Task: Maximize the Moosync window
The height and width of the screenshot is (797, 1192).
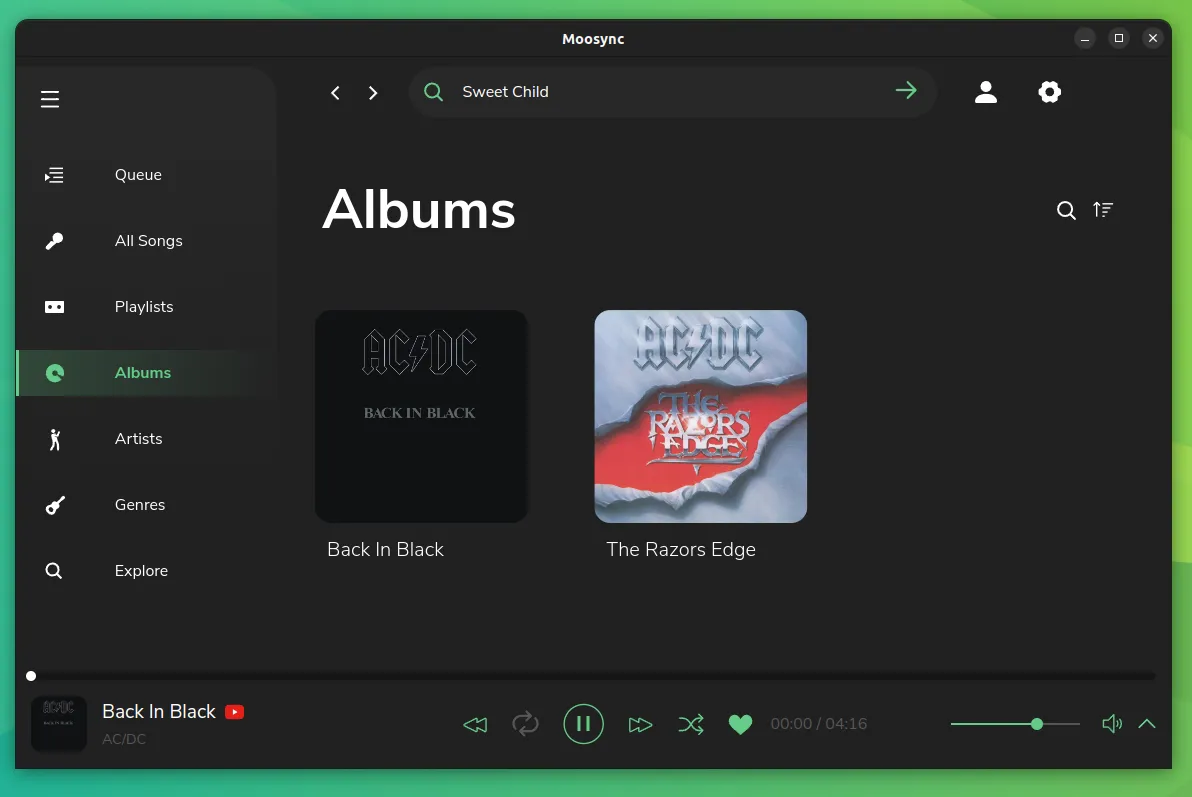Action: (x=1119, y=38)
